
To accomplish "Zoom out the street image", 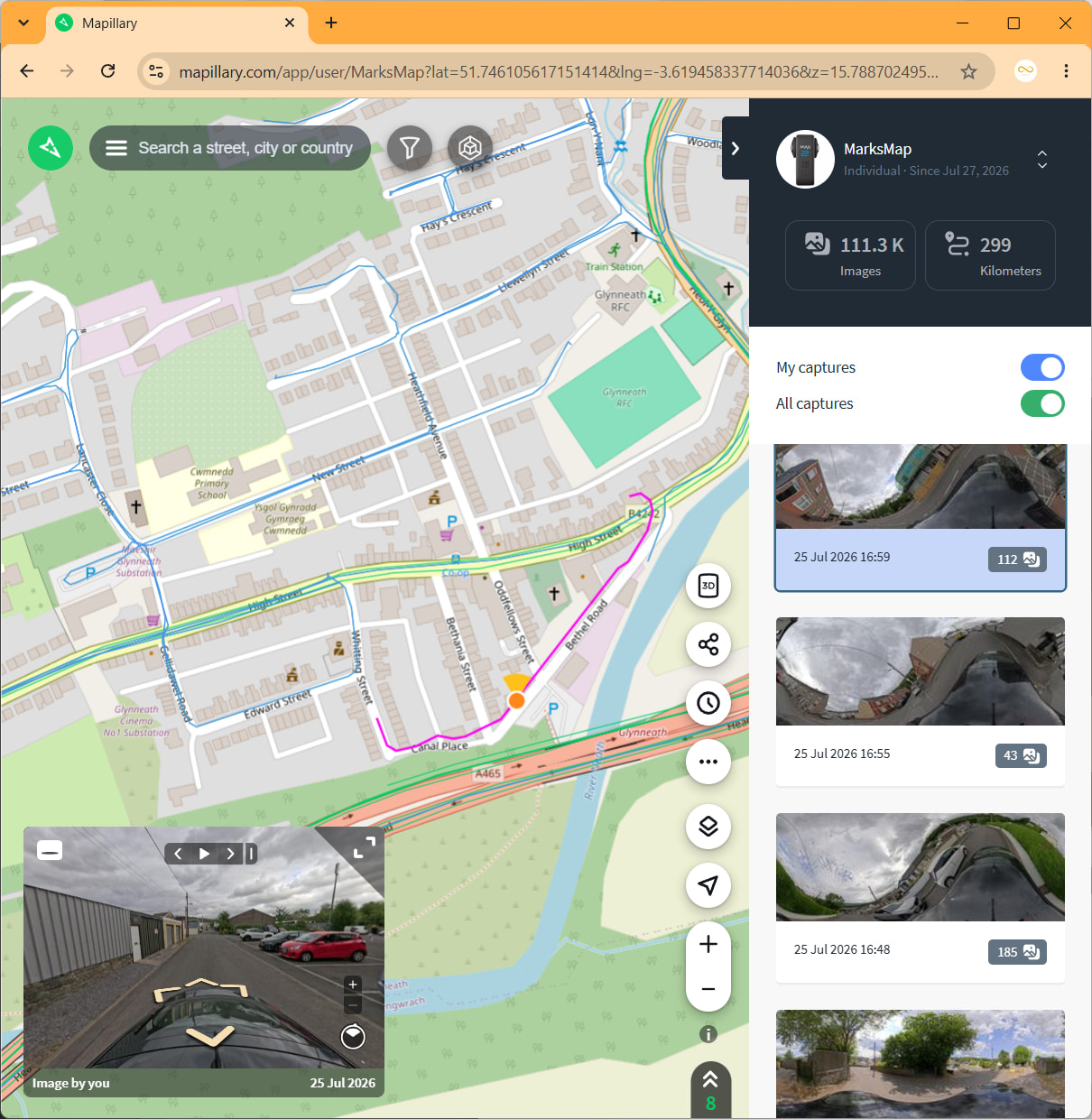I will (353, 1004).
